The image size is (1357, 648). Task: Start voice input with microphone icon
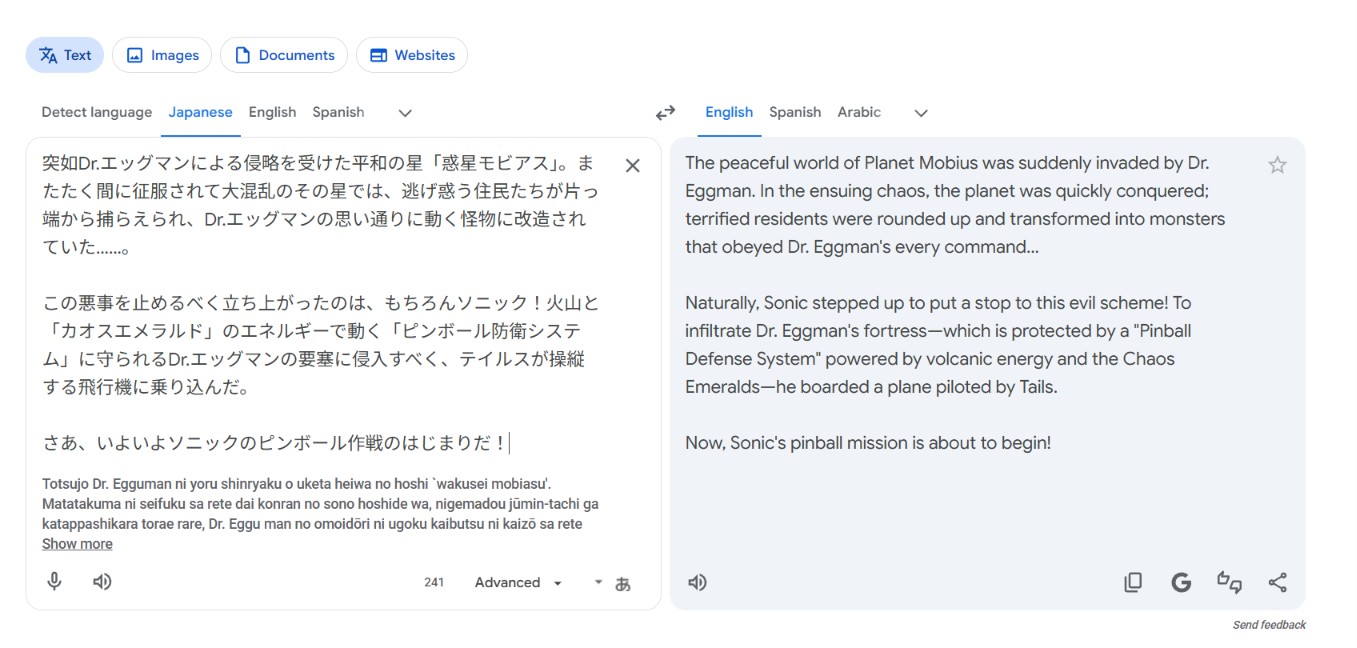[55, 581]
